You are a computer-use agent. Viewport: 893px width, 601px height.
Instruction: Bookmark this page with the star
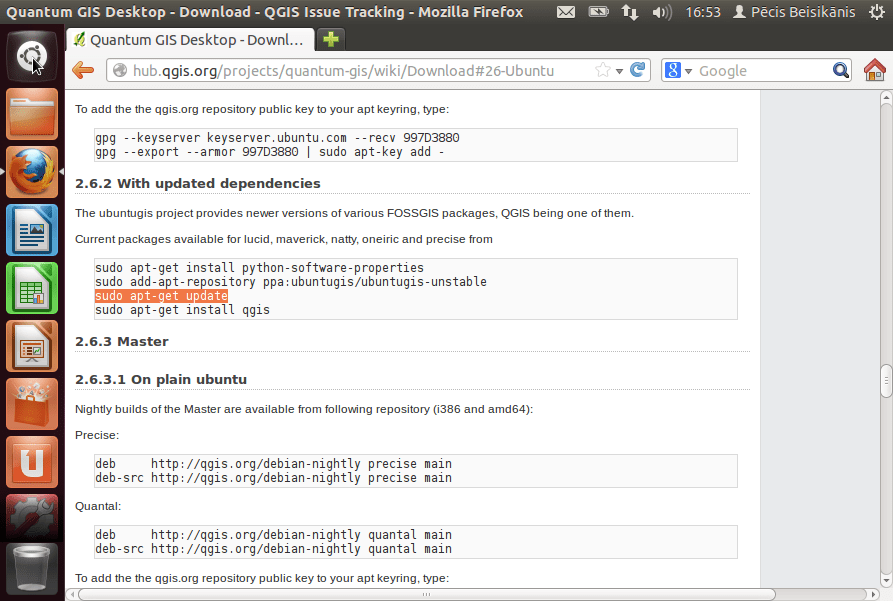pyautogui.click(x=603, y=70)
